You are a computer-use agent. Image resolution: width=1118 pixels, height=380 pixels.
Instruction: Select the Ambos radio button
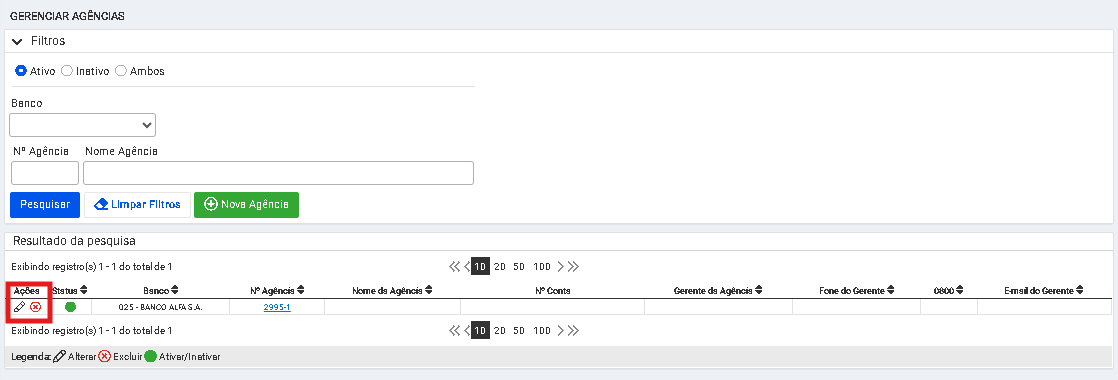tap(121, 71)
